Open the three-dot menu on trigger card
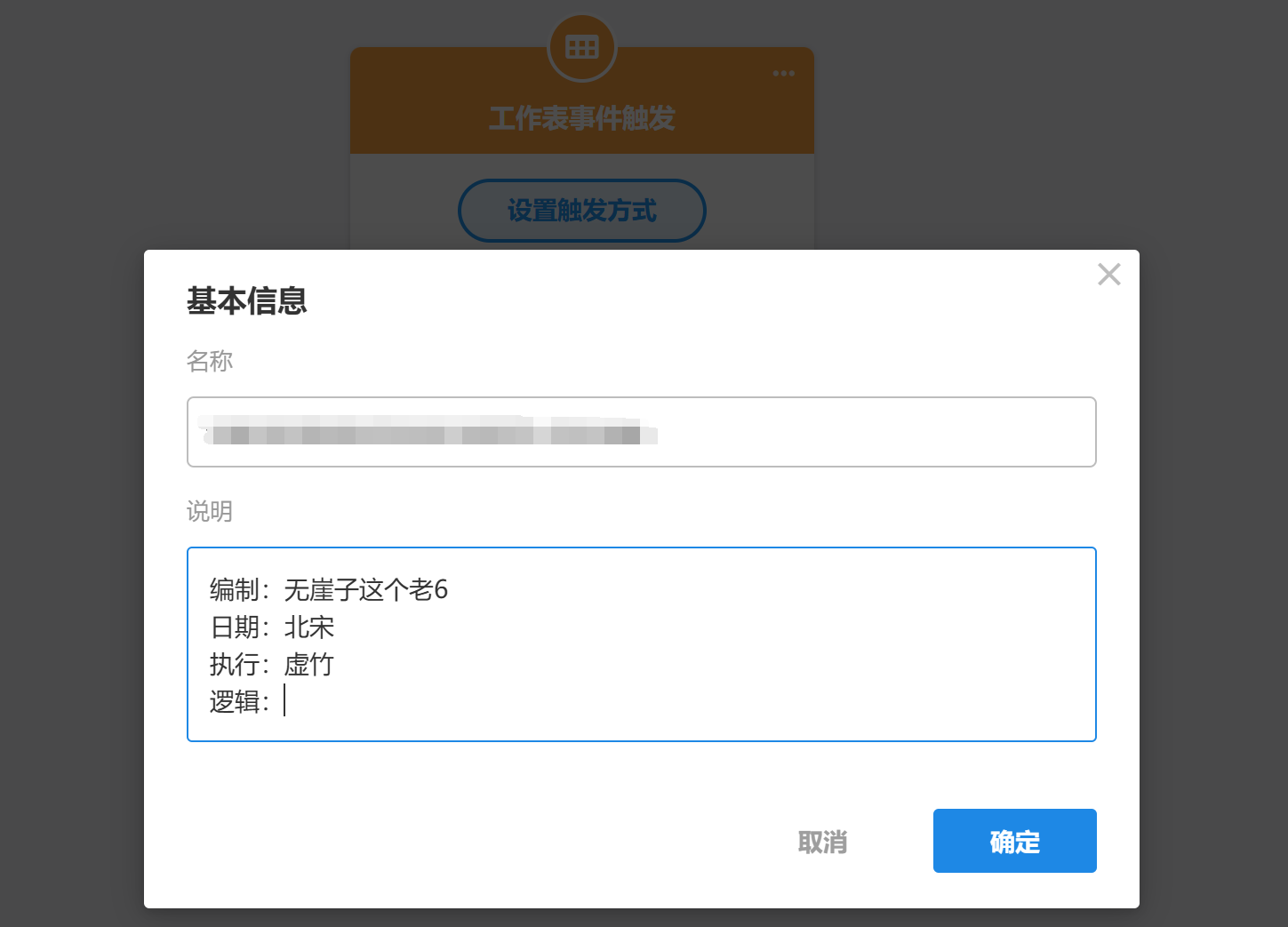 coord(783,74)
